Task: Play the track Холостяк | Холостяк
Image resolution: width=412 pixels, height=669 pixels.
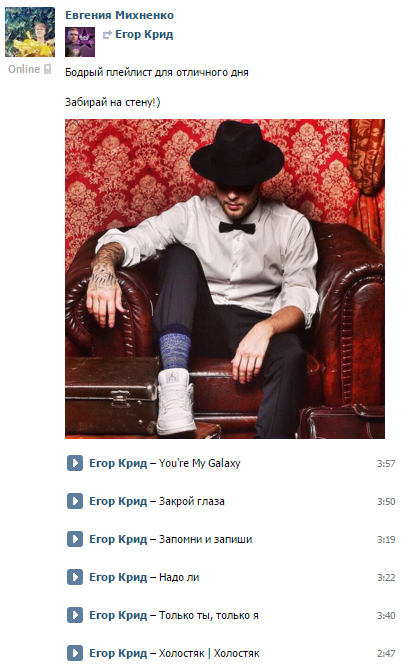Action: click(75, 653)
